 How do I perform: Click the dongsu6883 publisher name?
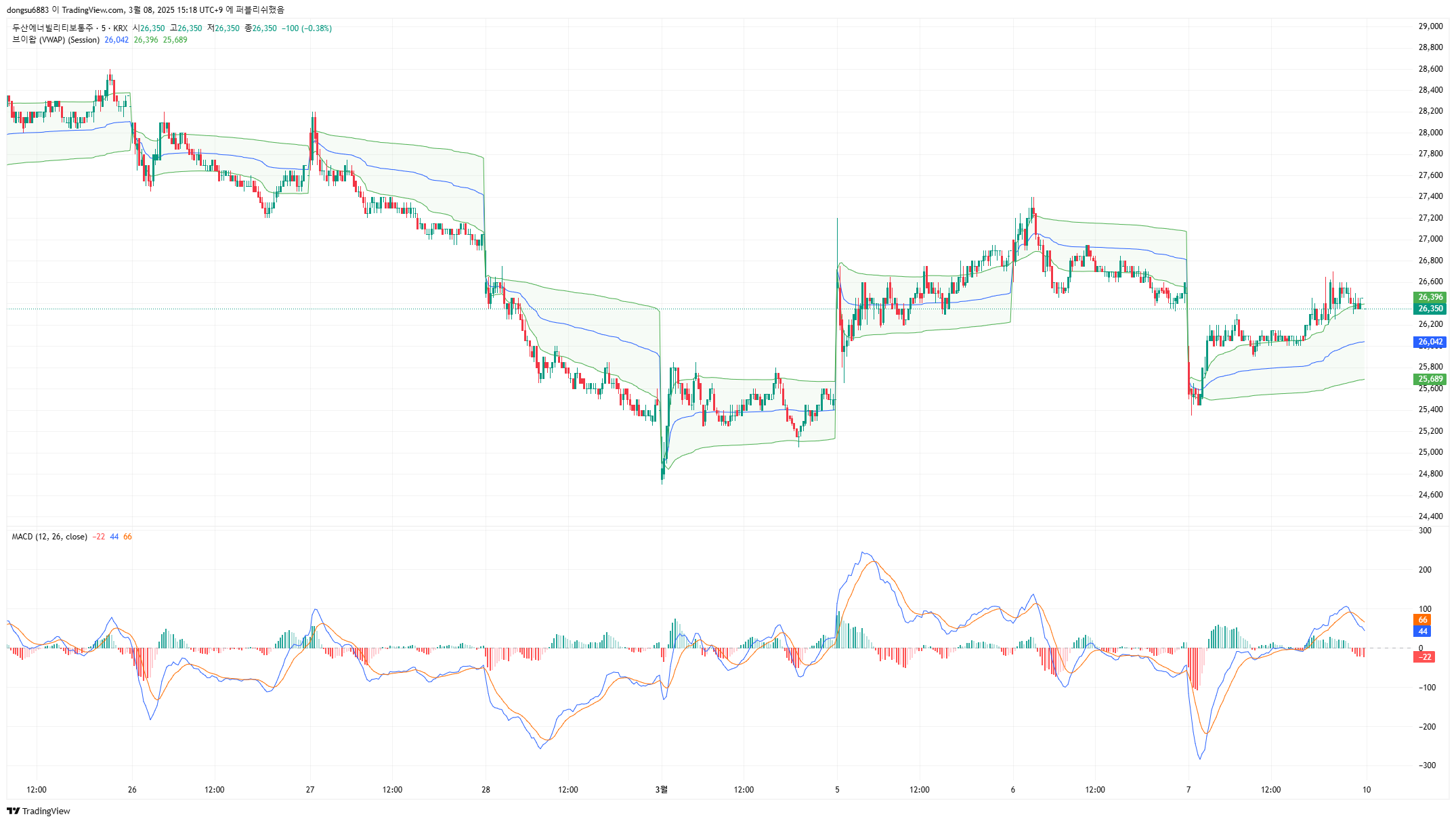[x=28, y=10]
